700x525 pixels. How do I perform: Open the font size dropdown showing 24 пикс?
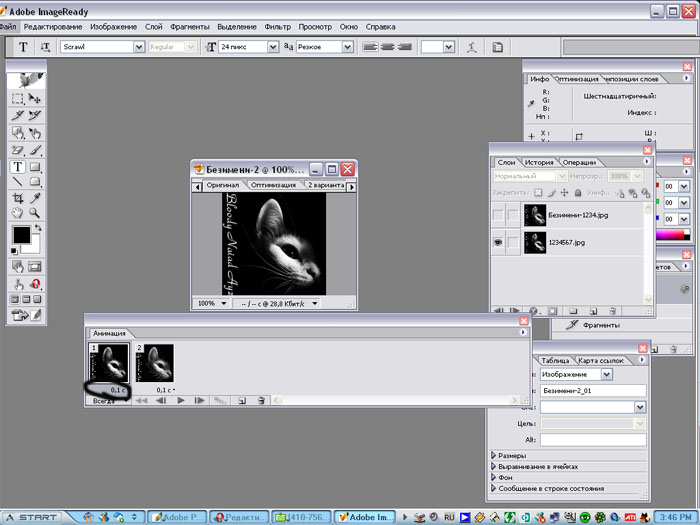click(273, 46)
